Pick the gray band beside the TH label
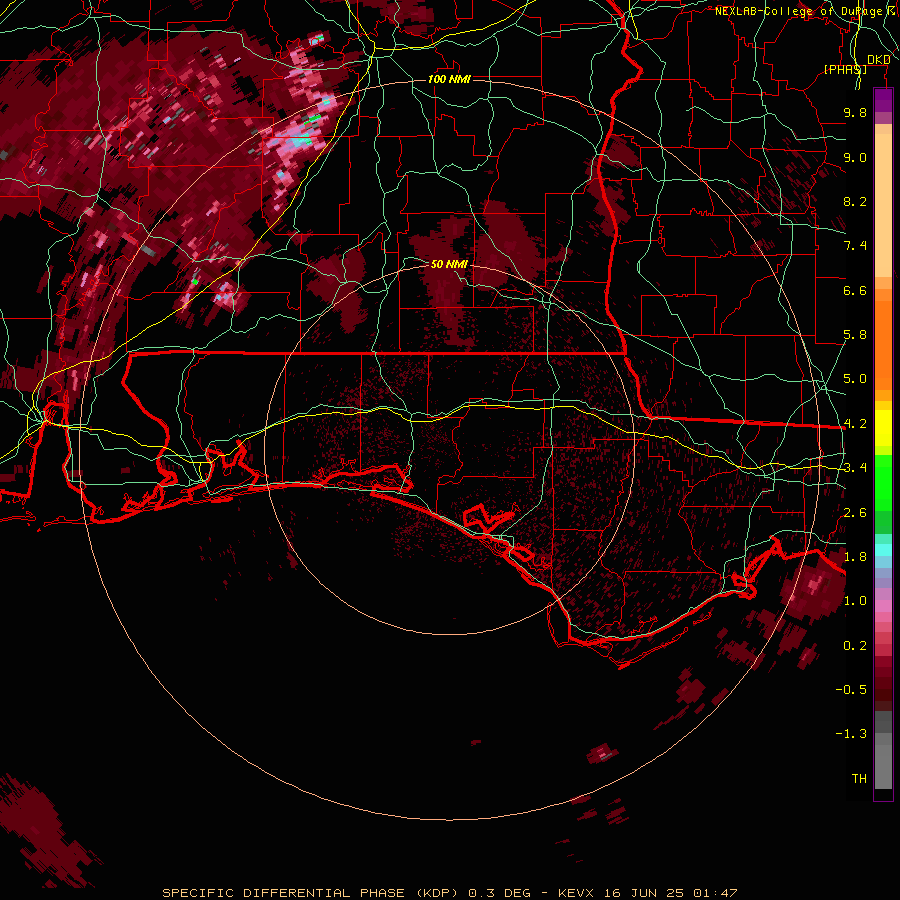 click(883, 768)
